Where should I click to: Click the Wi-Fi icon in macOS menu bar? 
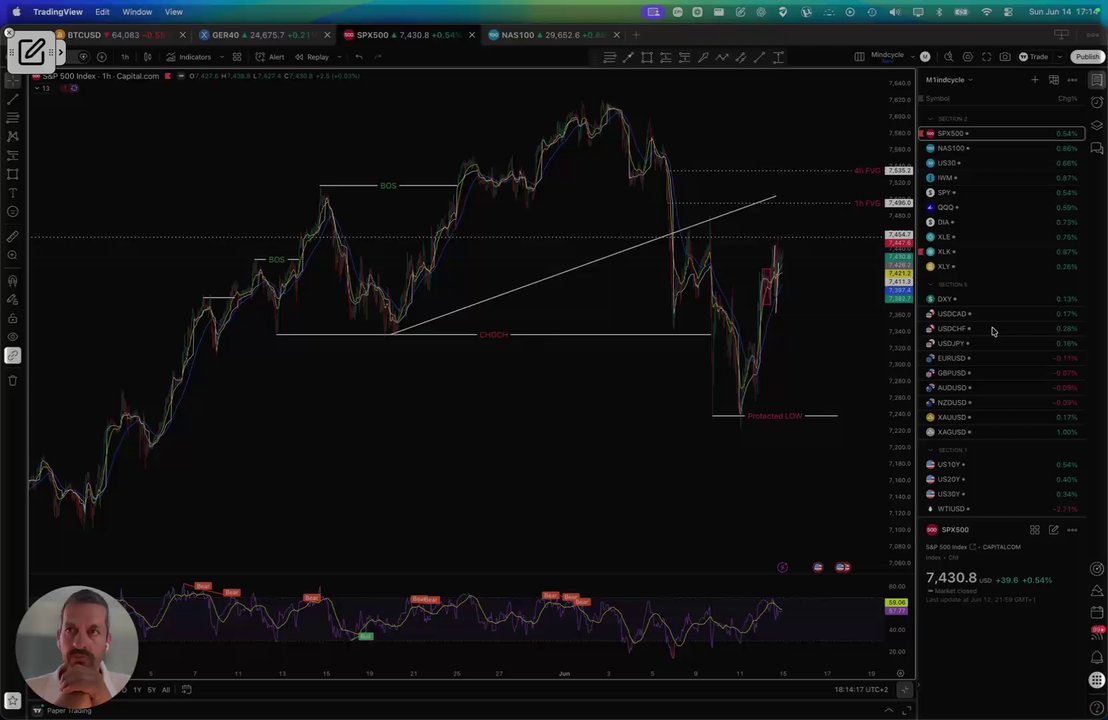pyautogui.click(x=986, y=12)
